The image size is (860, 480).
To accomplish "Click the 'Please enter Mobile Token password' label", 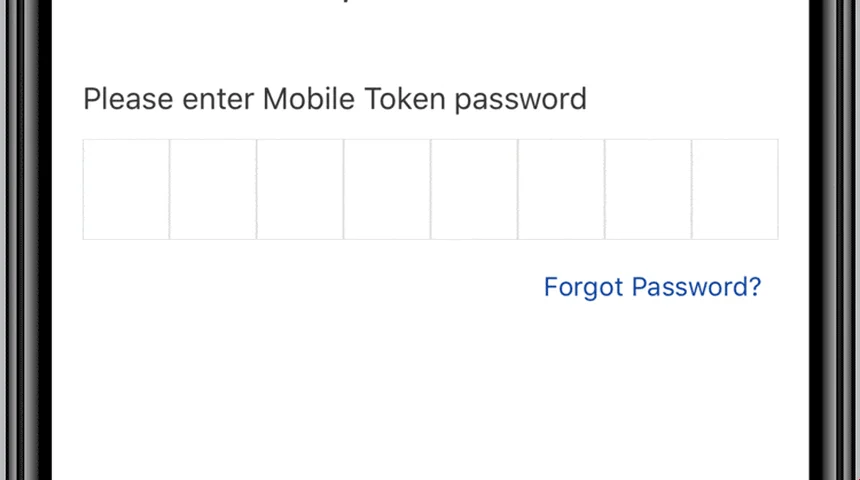I will 335,100.
